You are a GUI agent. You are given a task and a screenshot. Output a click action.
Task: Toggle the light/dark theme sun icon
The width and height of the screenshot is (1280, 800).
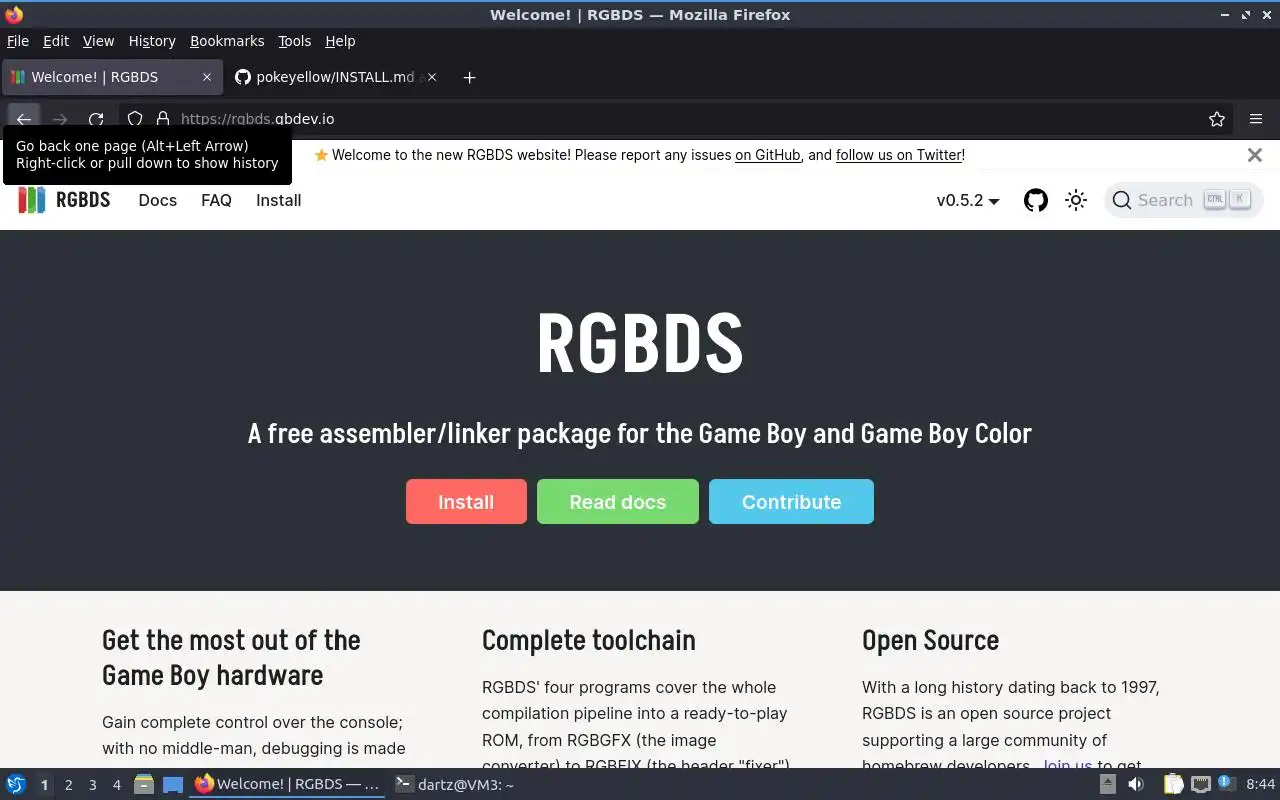(1076, 200)
